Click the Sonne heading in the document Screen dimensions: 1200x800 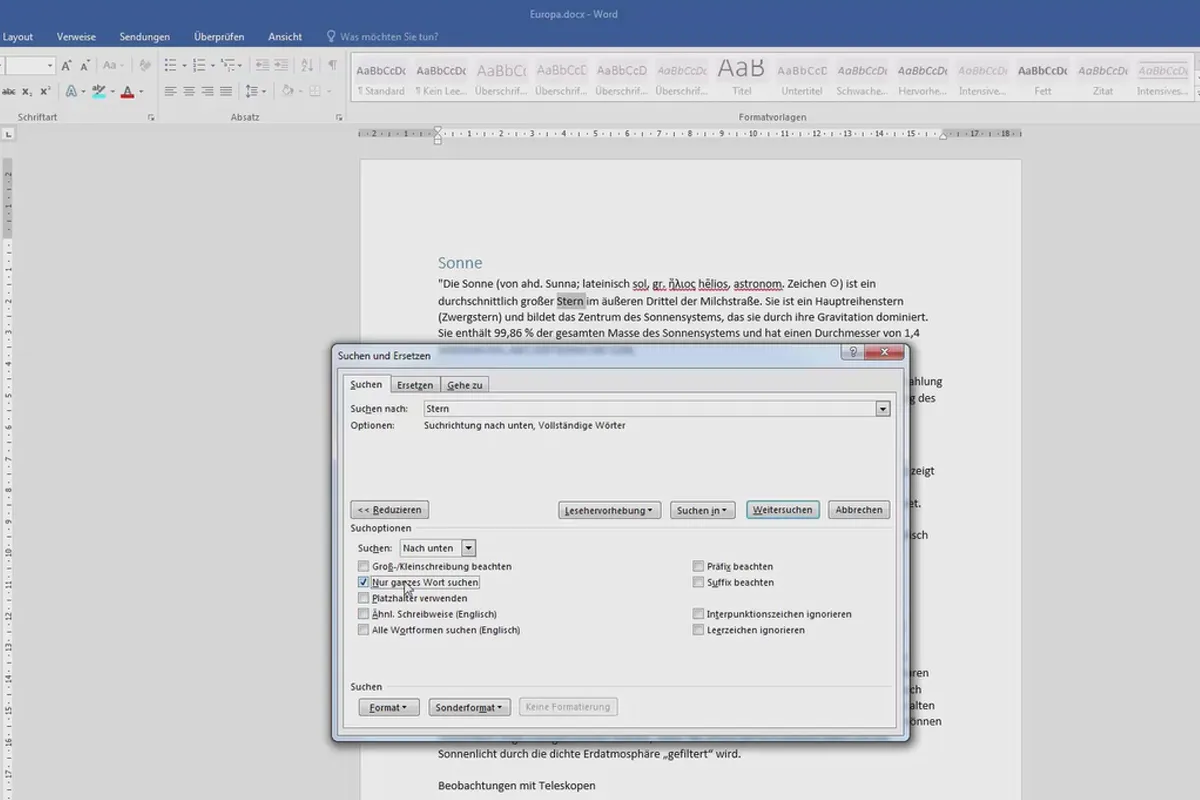(x=460, y=263)
